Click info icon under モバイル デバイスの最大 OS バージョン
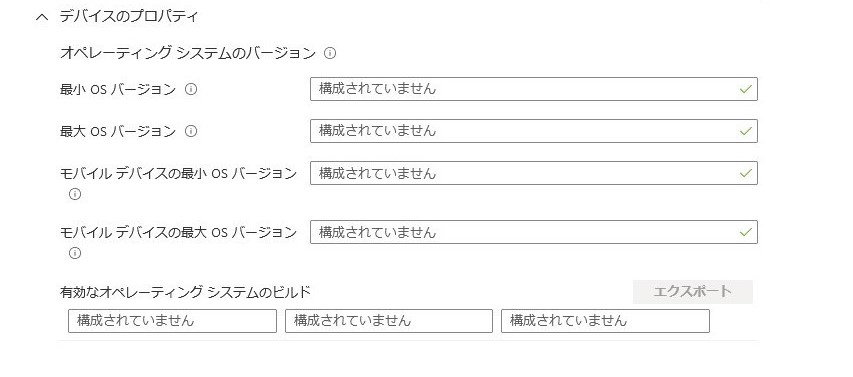853x377 pixels. pos(75,253)
